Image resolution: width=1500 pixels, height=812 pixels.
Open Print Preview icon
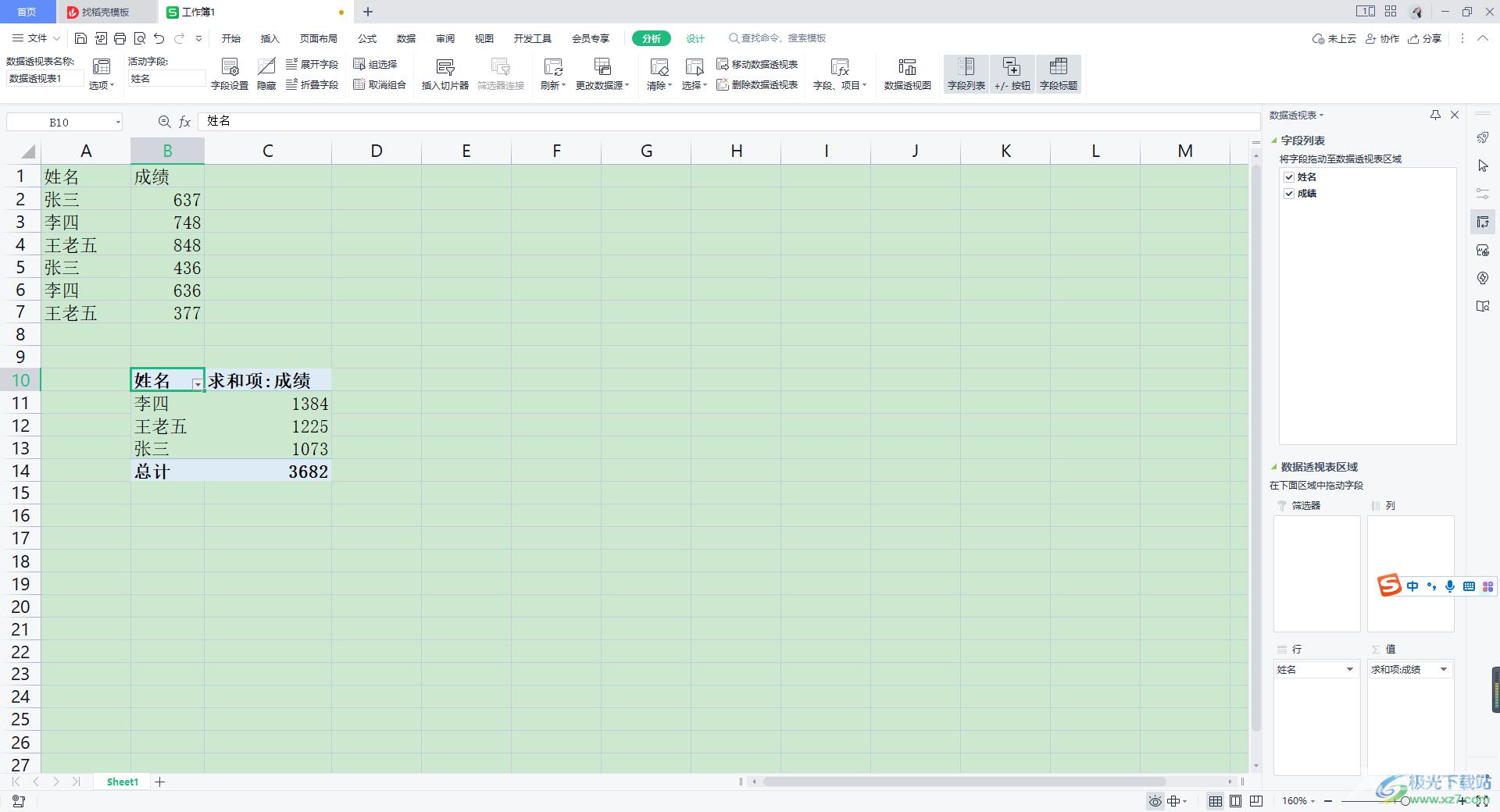(x=140, y=38)
